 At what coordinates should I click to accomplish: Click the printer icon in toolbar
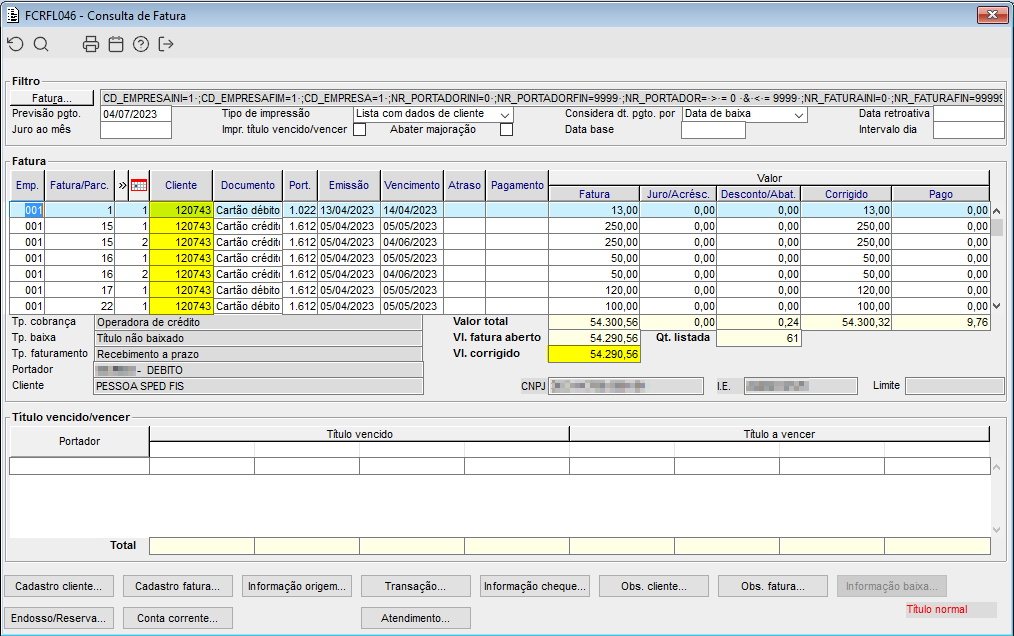[x=91, y=44]
